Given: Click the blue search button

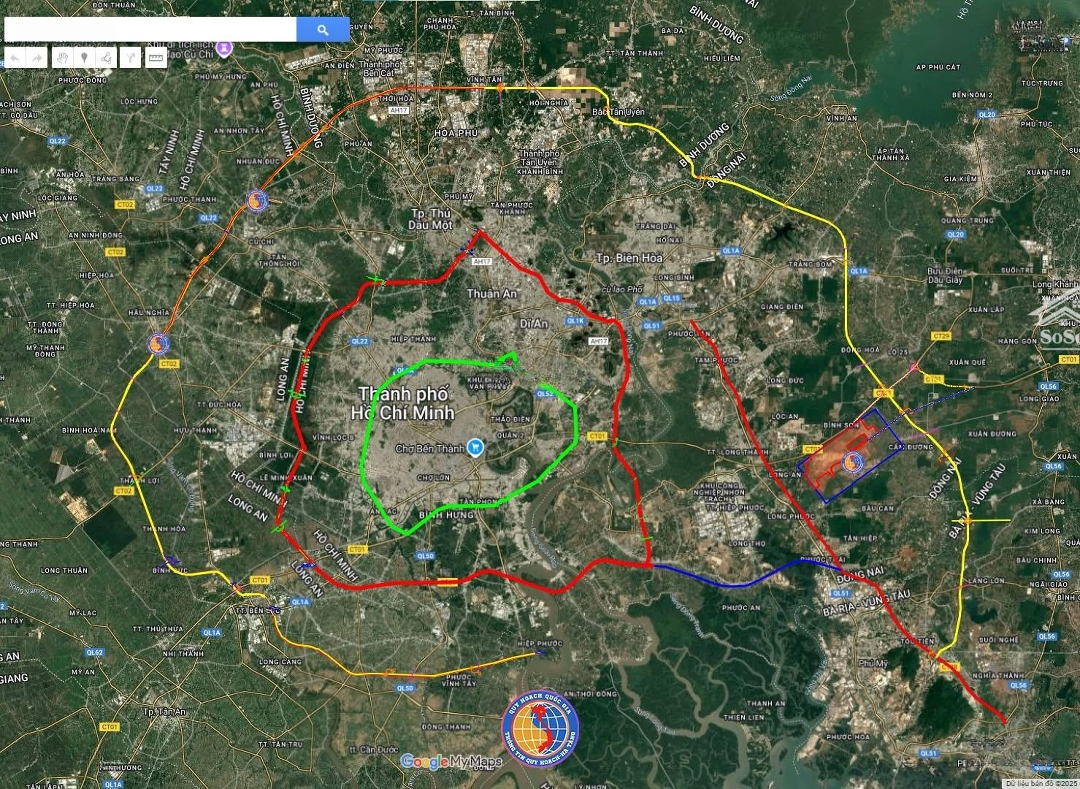Looking at the screenshot, I should coord(323,30).
